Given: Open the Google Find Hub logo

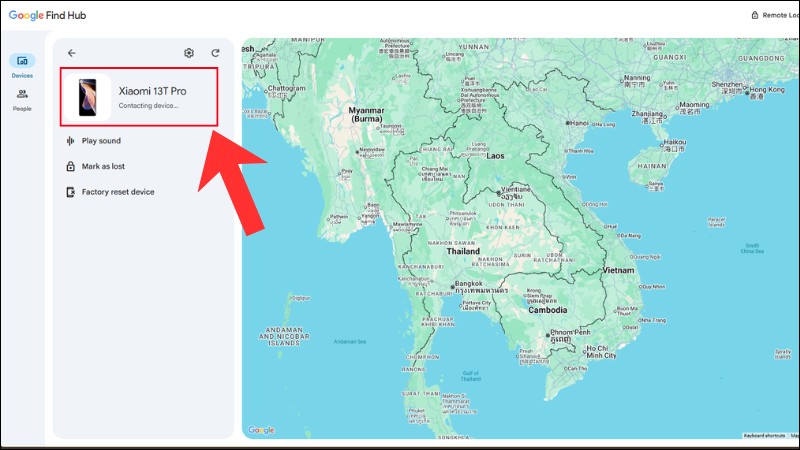Looking at the screenshot, I should [47, 15].
